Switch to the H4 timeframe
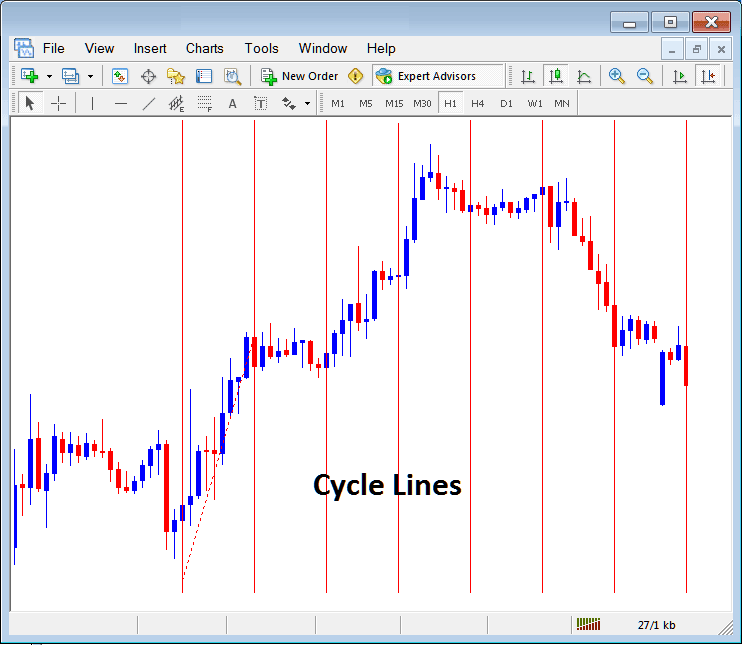Image resolution: width=742 pixels, height=645 pixels. 478,103
